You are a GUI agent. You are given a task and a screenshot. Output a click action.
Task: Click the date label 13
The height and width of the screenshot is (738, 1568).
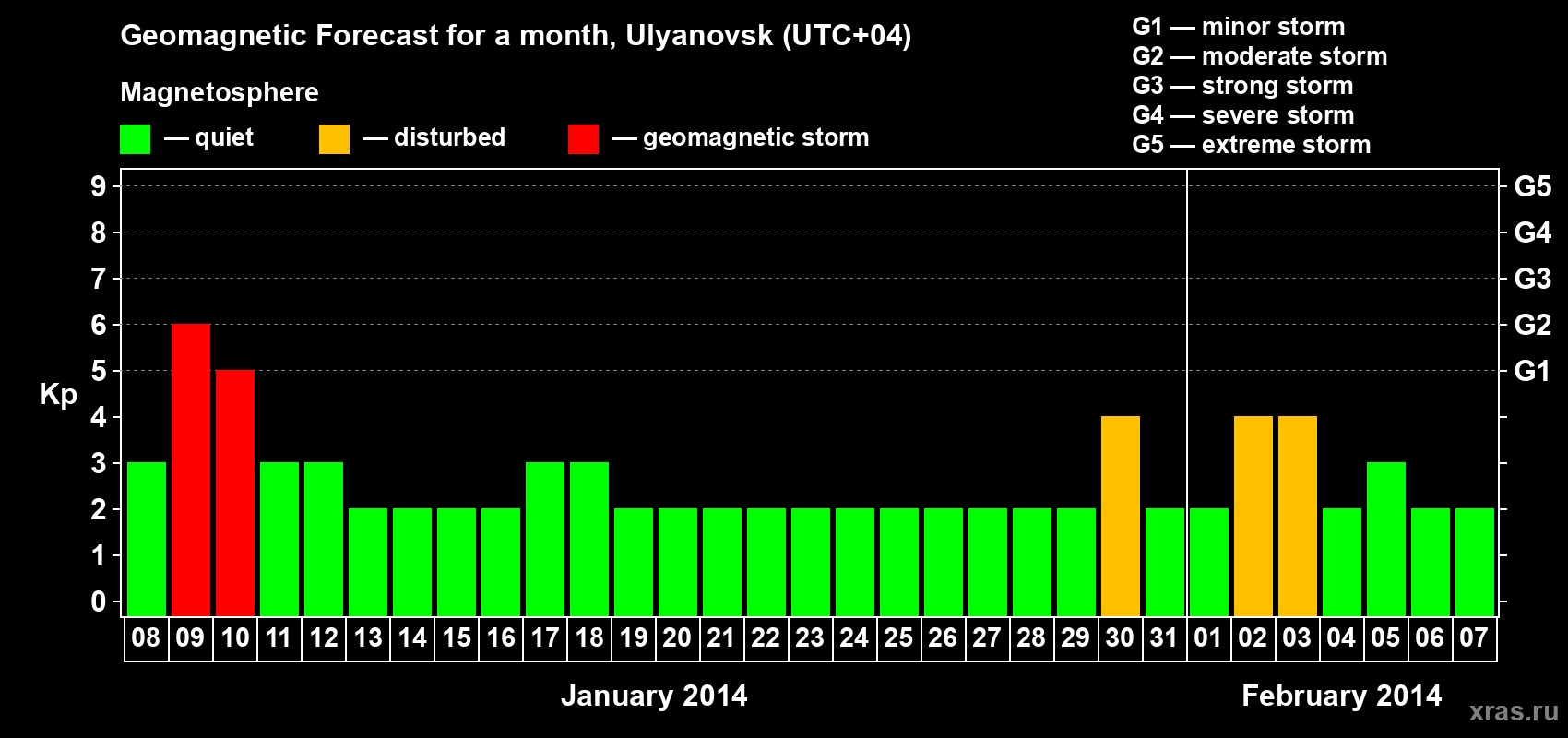[368, 637]
